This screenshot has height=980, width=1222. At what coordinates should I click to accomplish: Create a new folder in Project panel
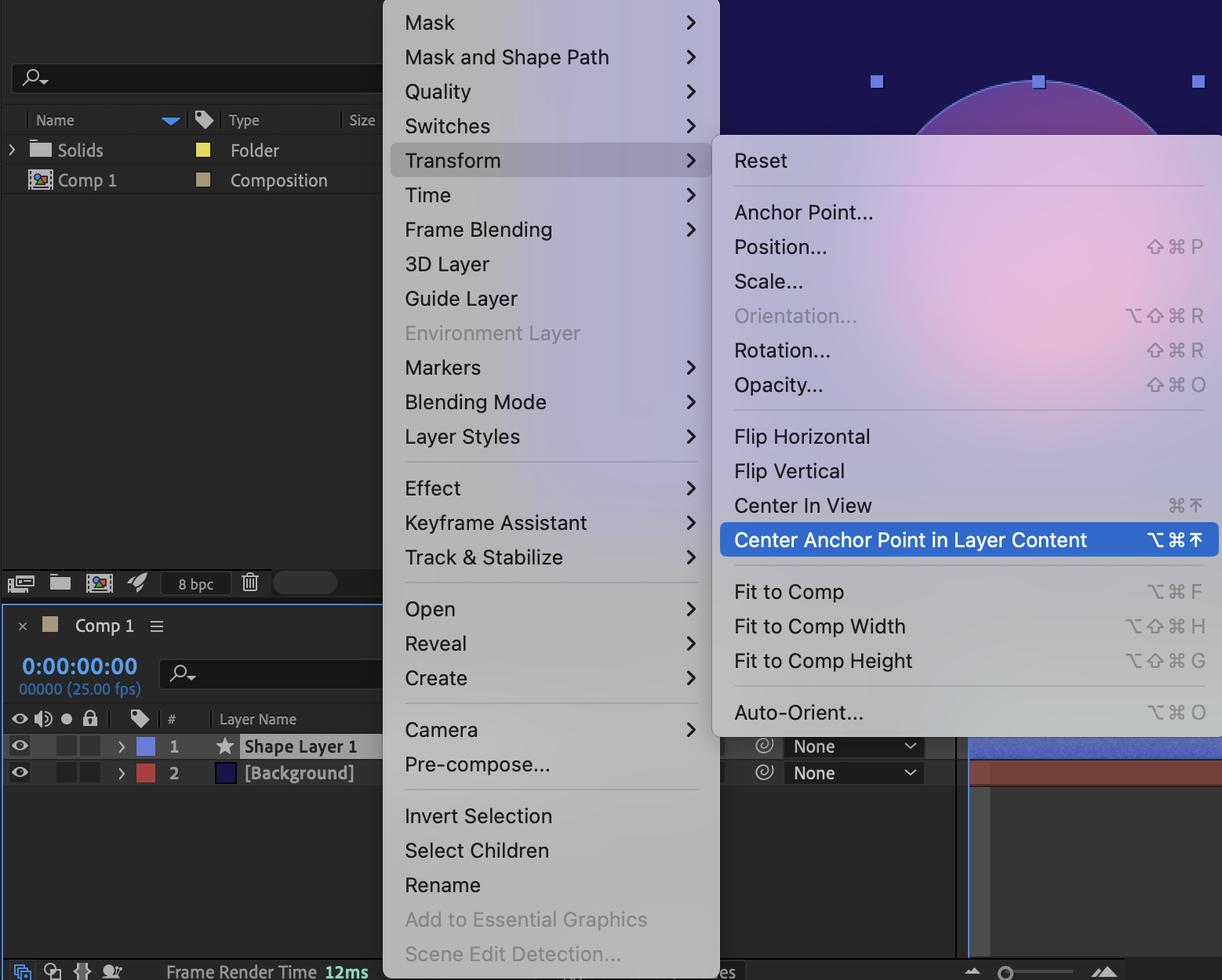[60, 582]
